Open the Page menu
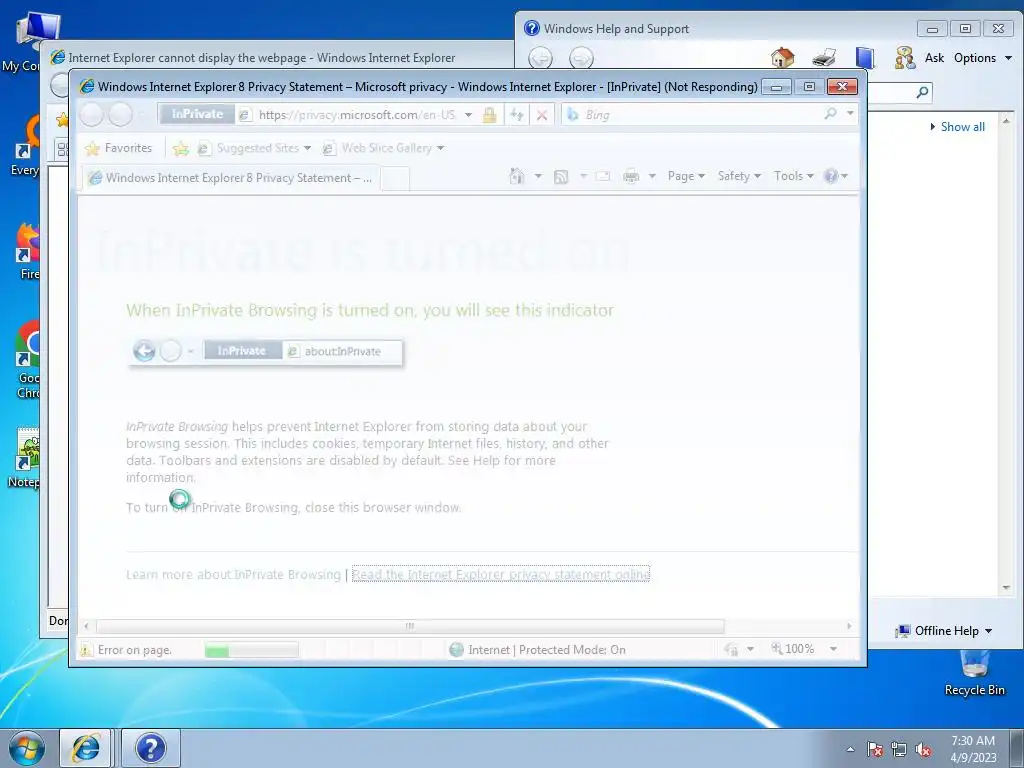The image size is (1024, 768). [686, 176]
